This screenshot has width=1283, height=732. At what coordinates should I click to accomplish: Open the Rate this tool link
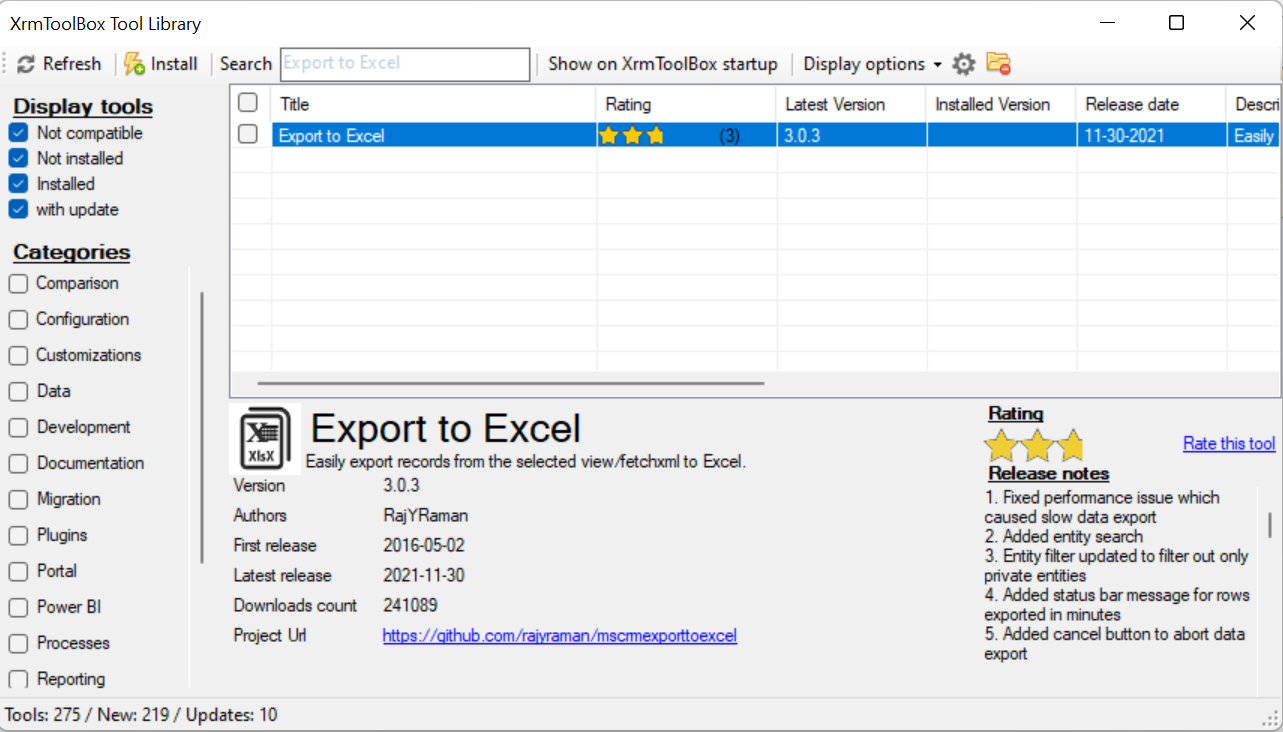1229,443
